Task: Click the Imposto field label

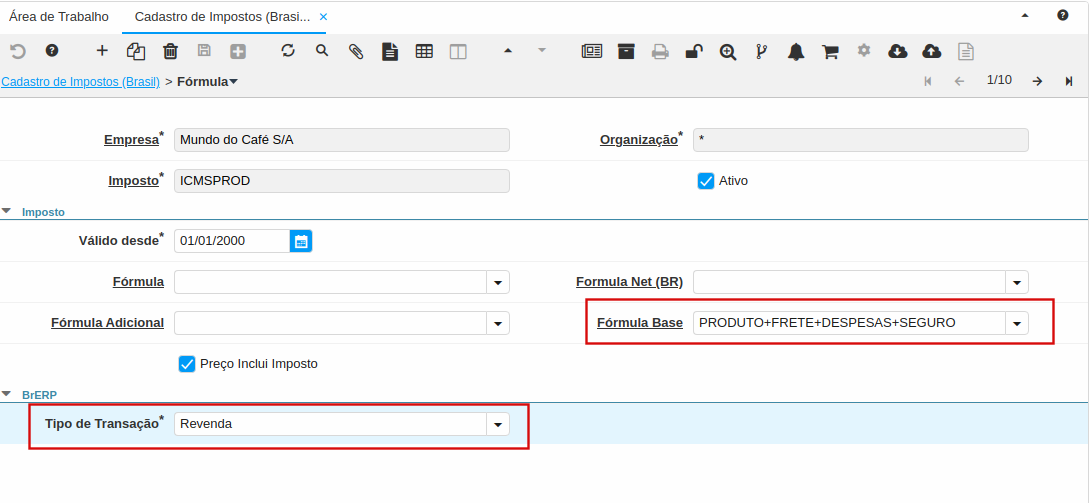Action: point(133,181)
